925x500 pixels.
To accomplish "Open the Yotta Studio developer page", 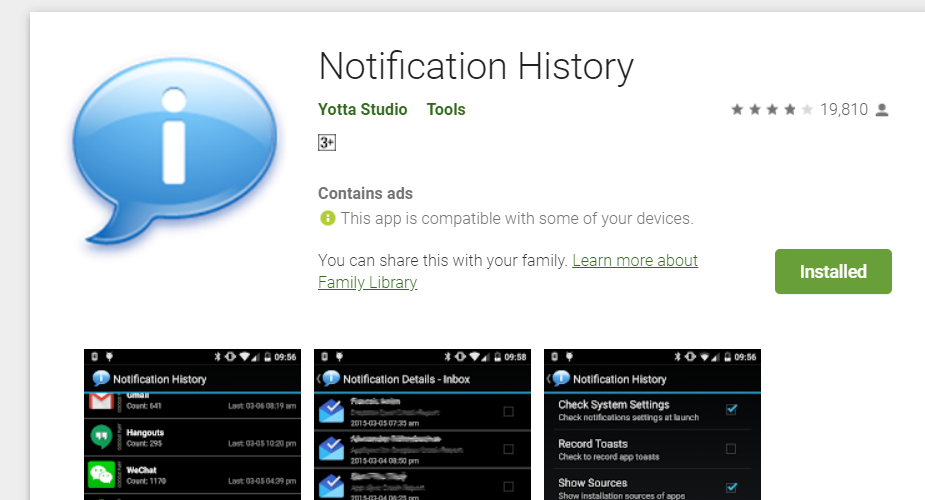I will click(363, 110).
